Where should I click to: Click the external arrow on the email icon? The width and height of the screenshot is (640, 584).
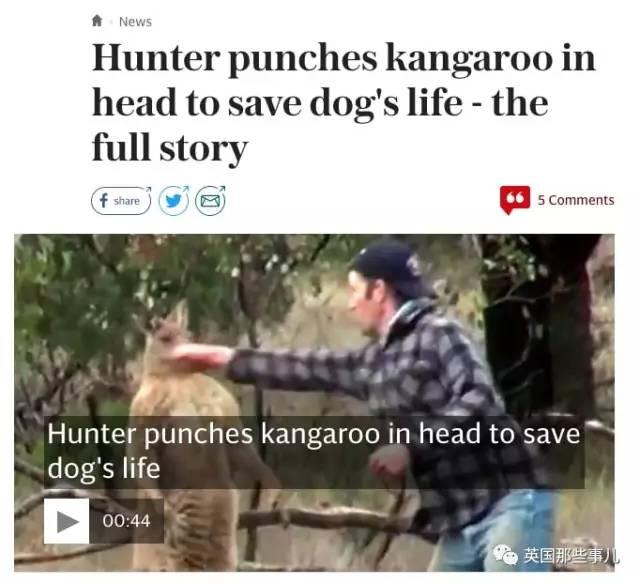[222, 189]
